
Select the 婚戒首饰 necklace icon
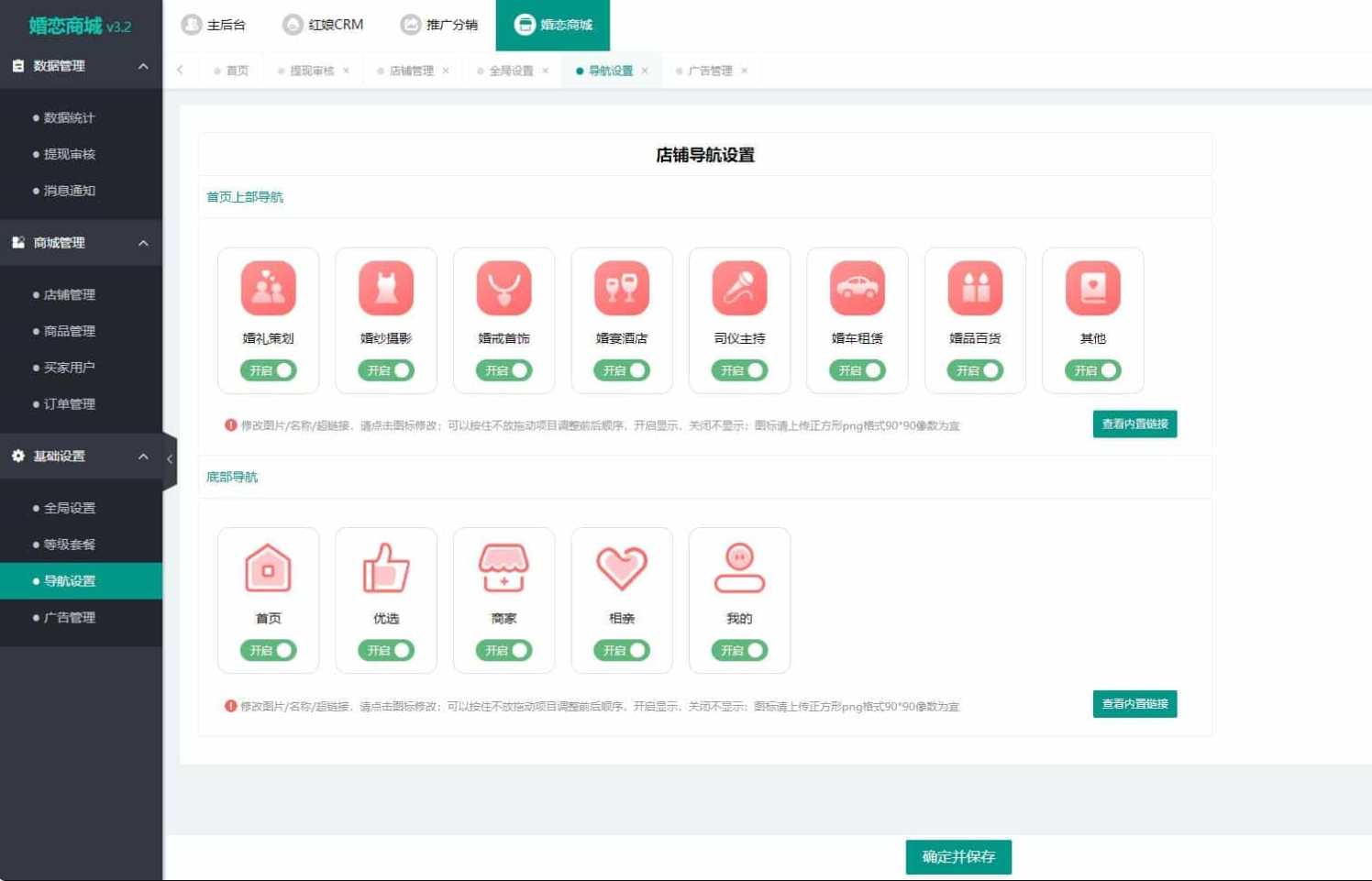503,288
